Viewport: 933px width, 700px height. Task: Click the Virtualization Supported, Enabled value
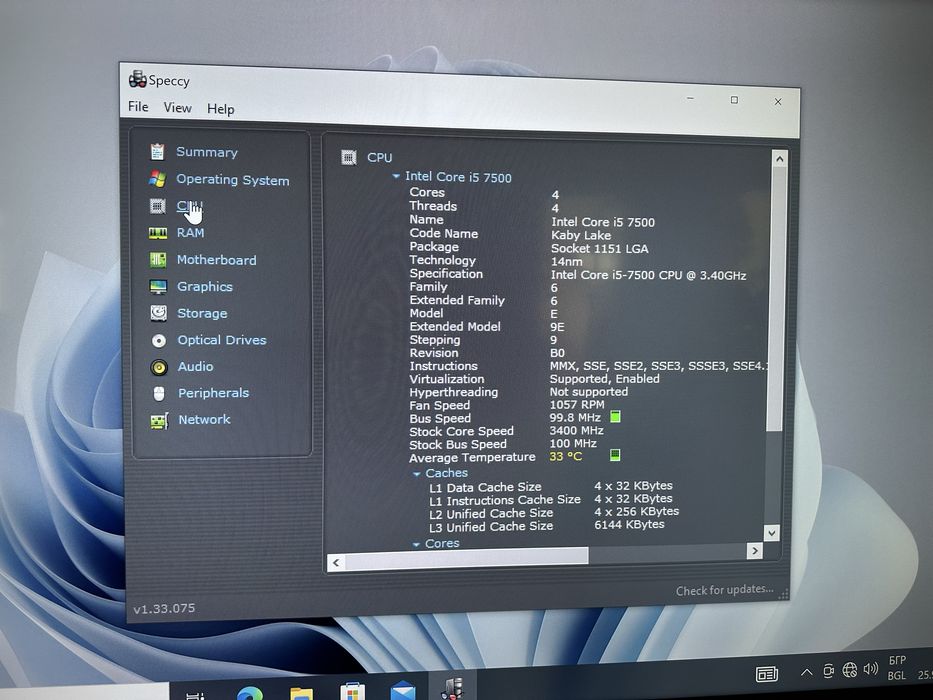click(x=605, y=379)
